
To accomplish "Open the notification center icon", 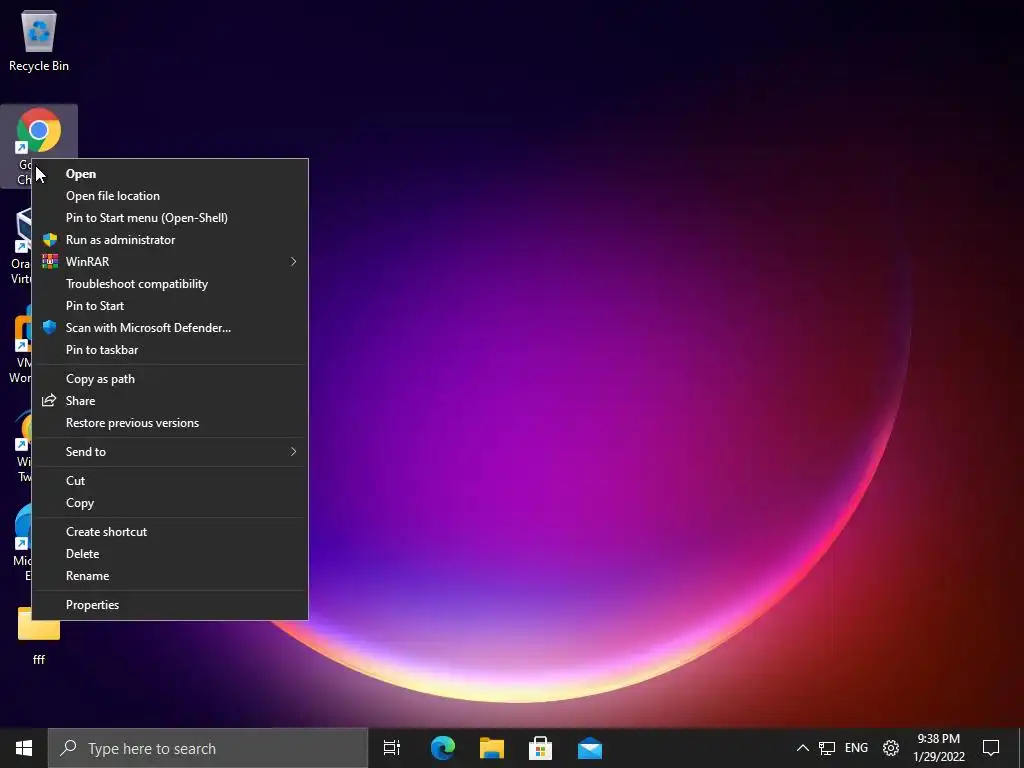I will pyautogui.click(x=991, y=748).
